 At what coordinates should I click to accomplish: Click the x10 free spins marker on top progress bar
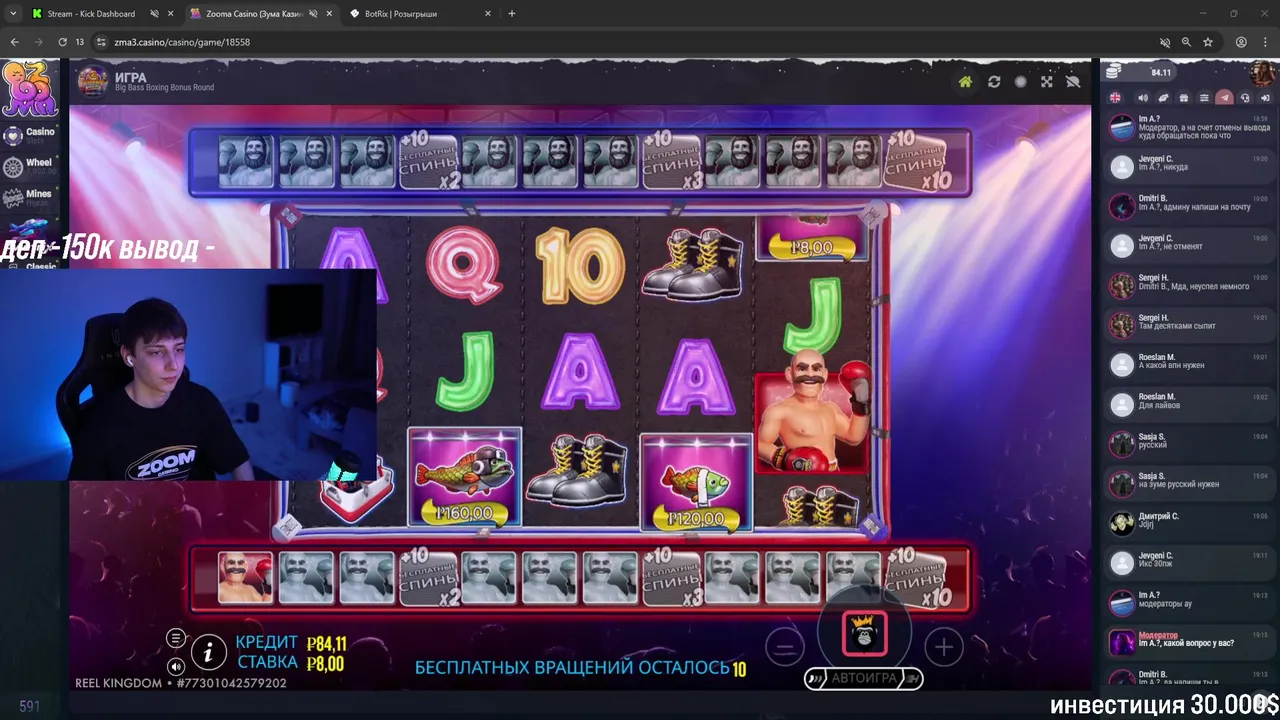(x=917, y=162)
